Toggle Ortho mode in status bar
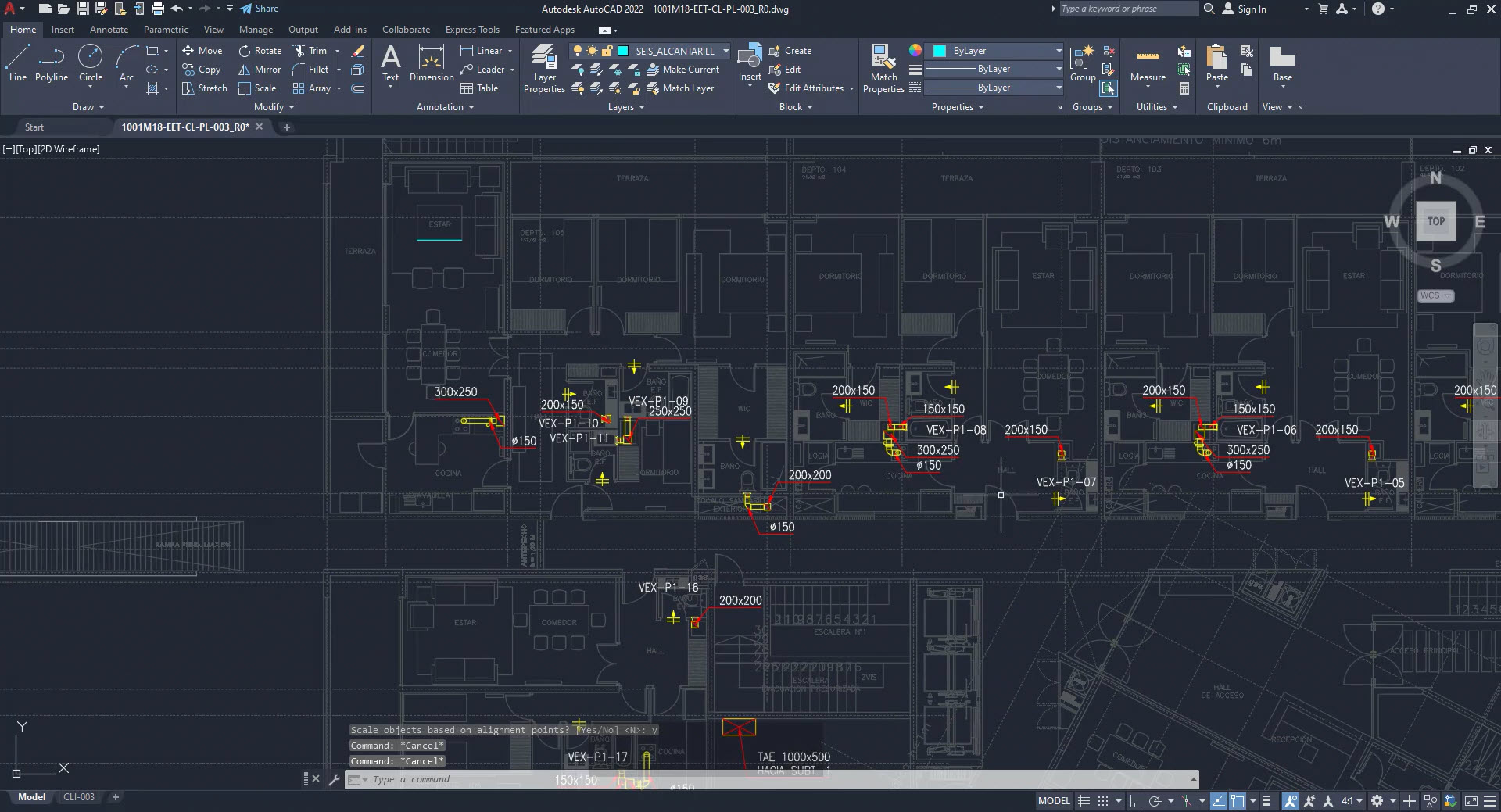Viewport: 1501px width, 812px height. [x=1135, y=801]
